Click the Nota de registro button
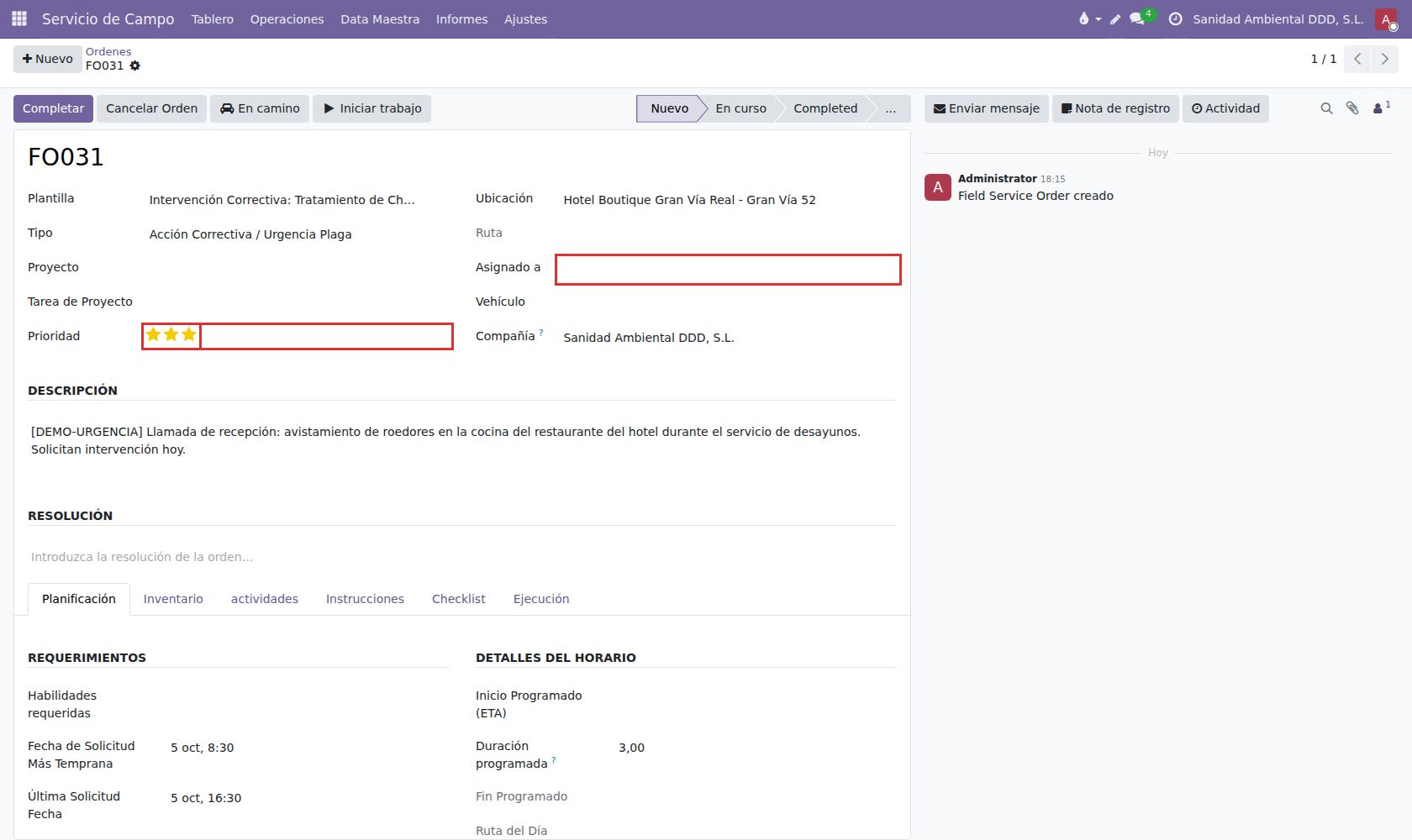 pyautogui.click(x=1115, y=108)
